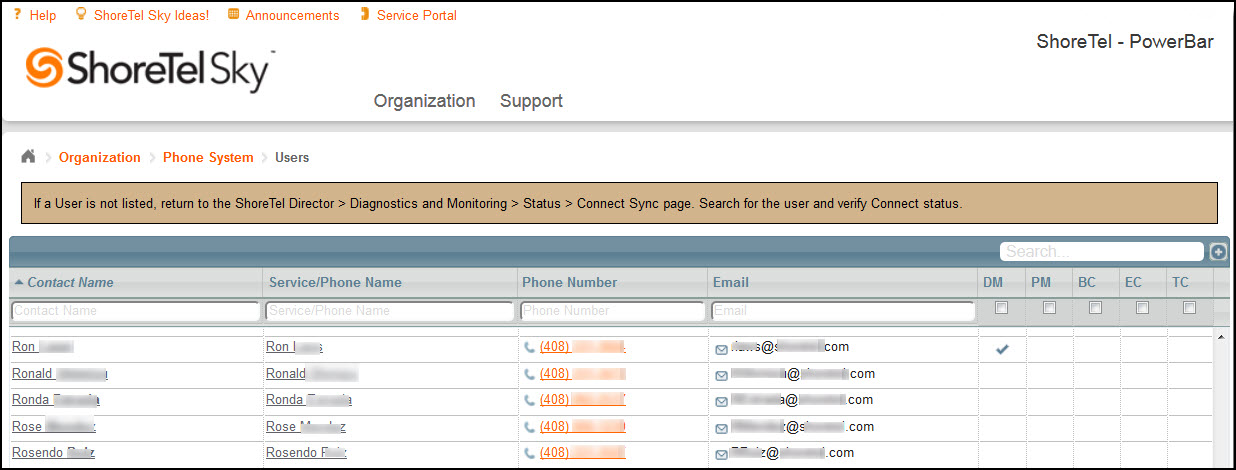Viewport: 1236px width, 470px height.
Task: Click the Announcements grid icon
Action: point(233,14)
